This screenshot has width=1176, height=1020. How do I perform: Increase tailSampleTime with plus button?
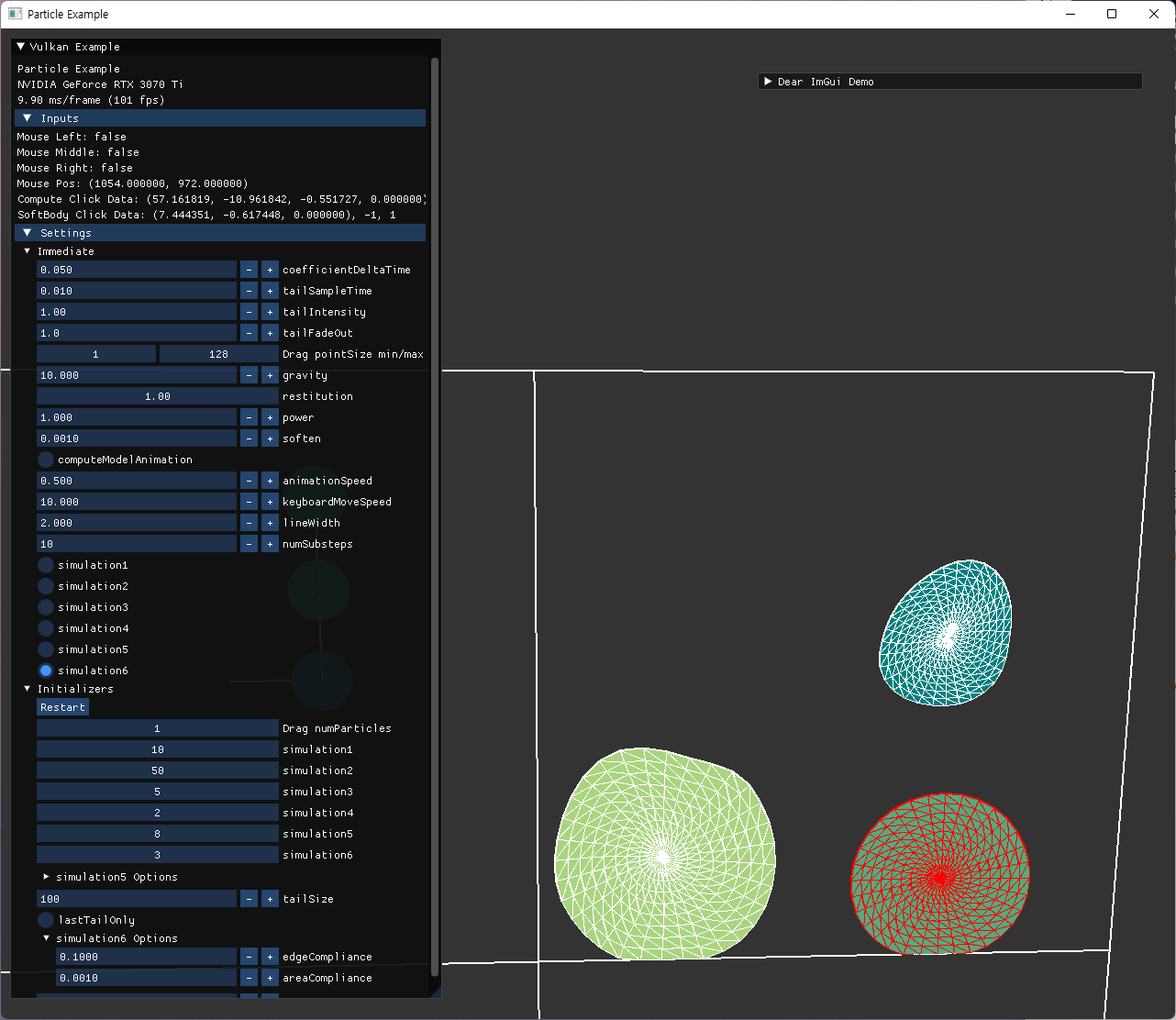click(x=270, y=291)
